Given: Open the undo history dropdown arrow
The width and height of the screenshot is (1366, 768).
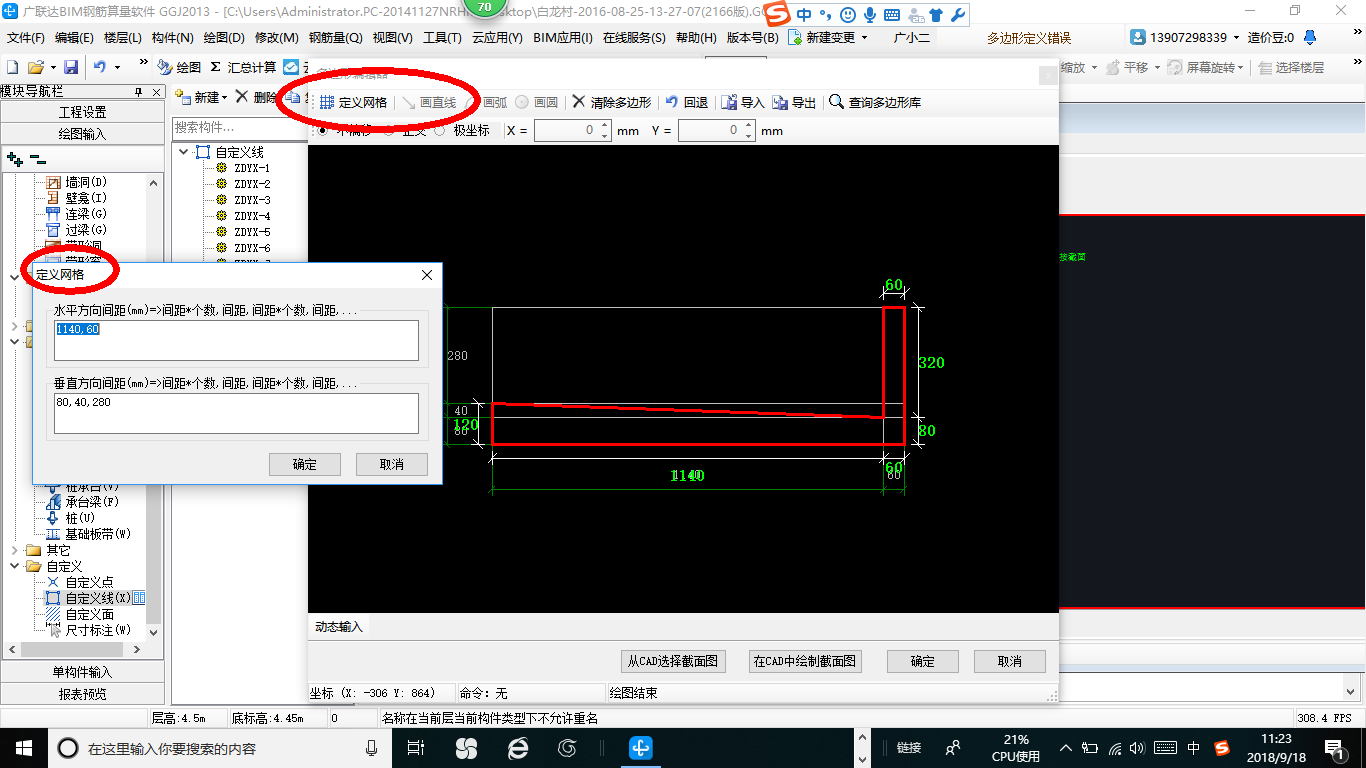Looking at the screenshot, I should (116, 67).
